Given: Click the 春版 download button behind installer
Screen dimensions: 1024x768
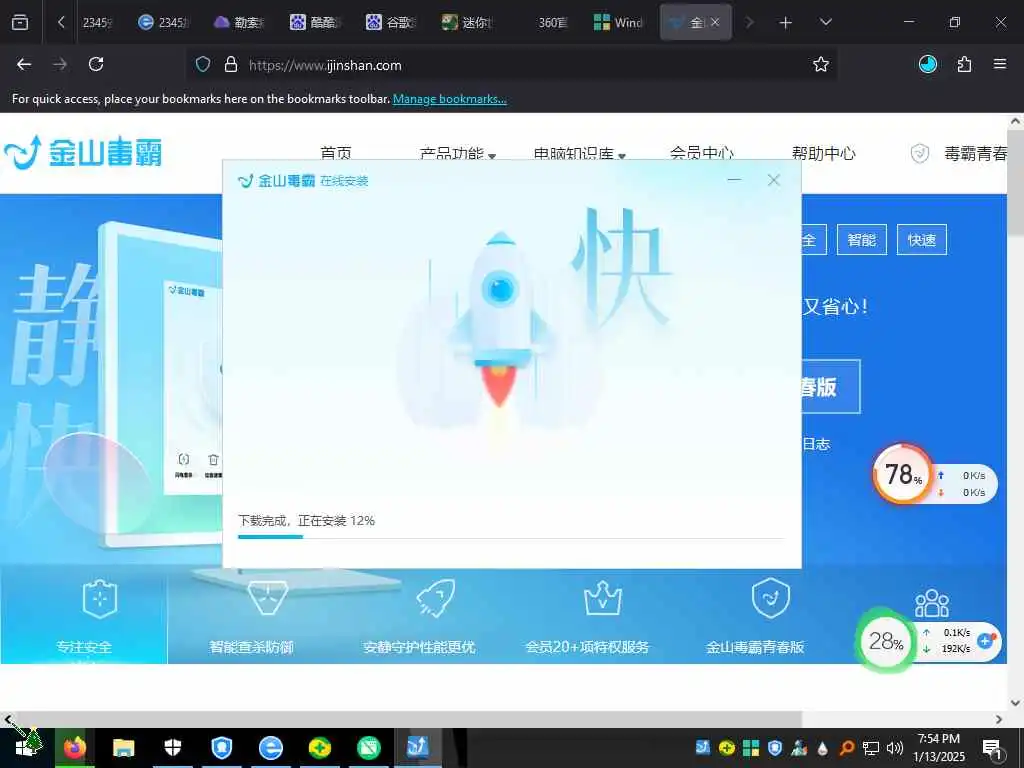Looking at the screenshot, I should click(x=831, y=387).
